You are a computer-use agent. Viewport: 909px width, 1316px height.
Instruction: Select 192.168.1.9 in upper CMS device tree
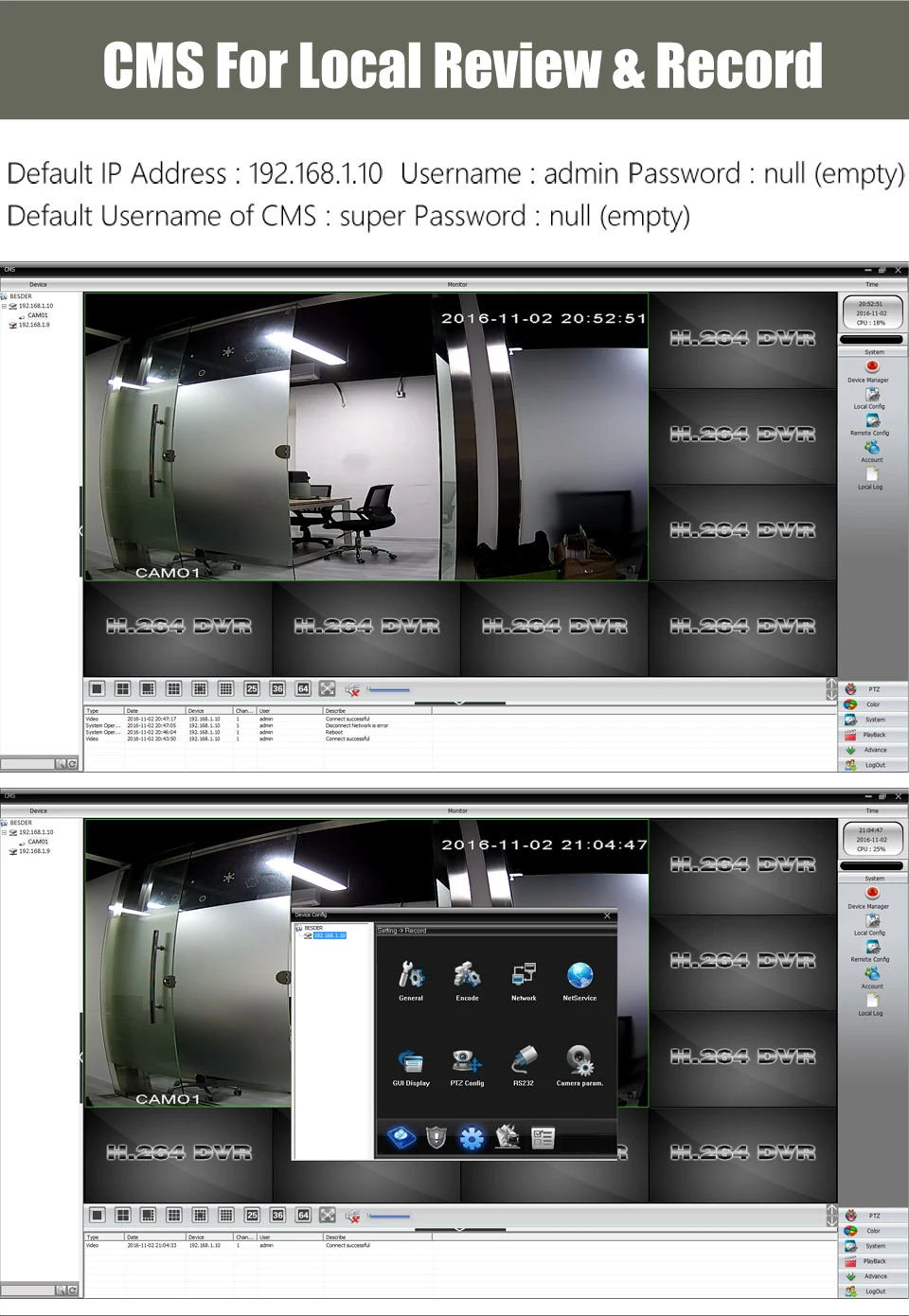(33, 325)
